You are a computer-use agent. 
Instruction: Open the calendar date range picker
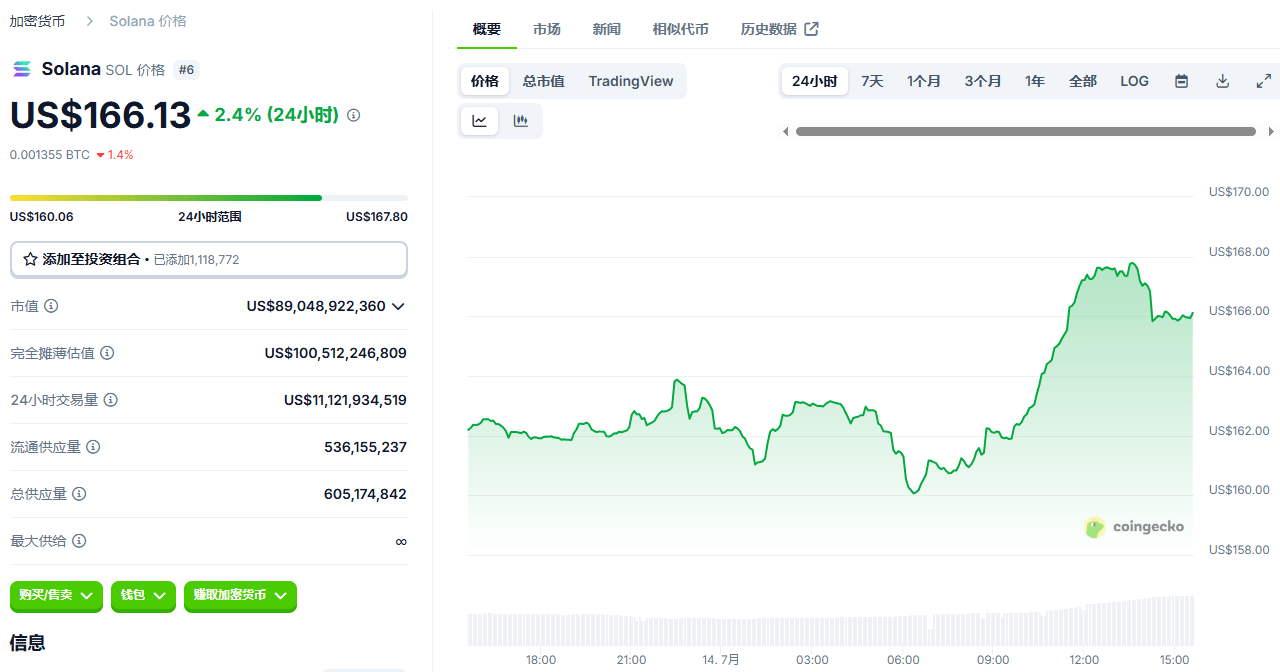pyautogui.click(x=1181, y=81)
